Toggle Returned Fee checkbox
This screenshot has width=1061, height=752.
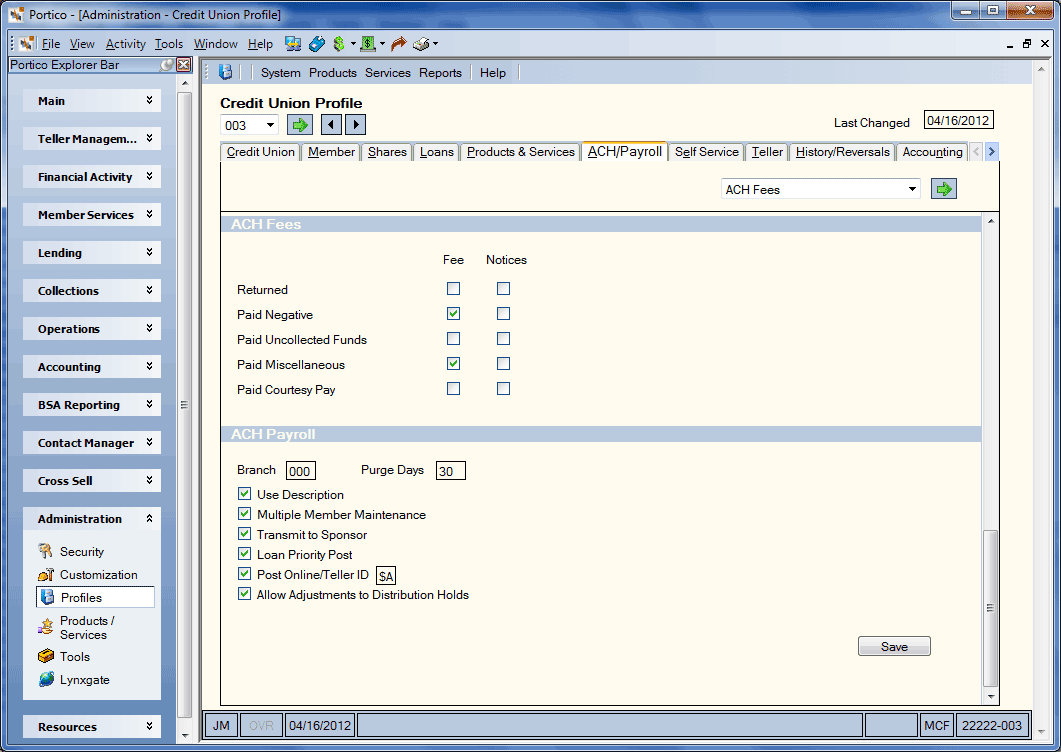click(453, 289)
